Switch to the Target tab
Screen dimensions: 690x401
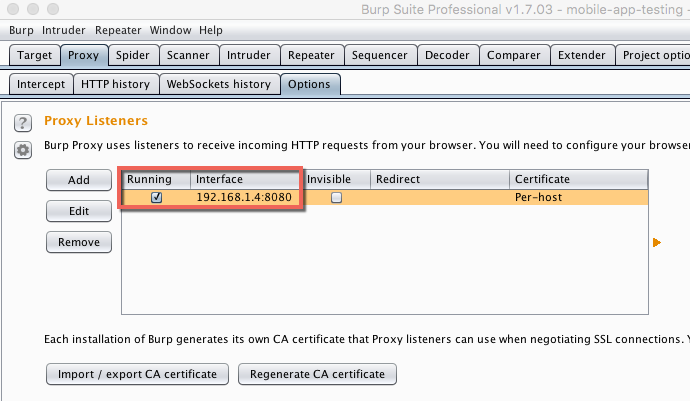click(x=34, y=55)
